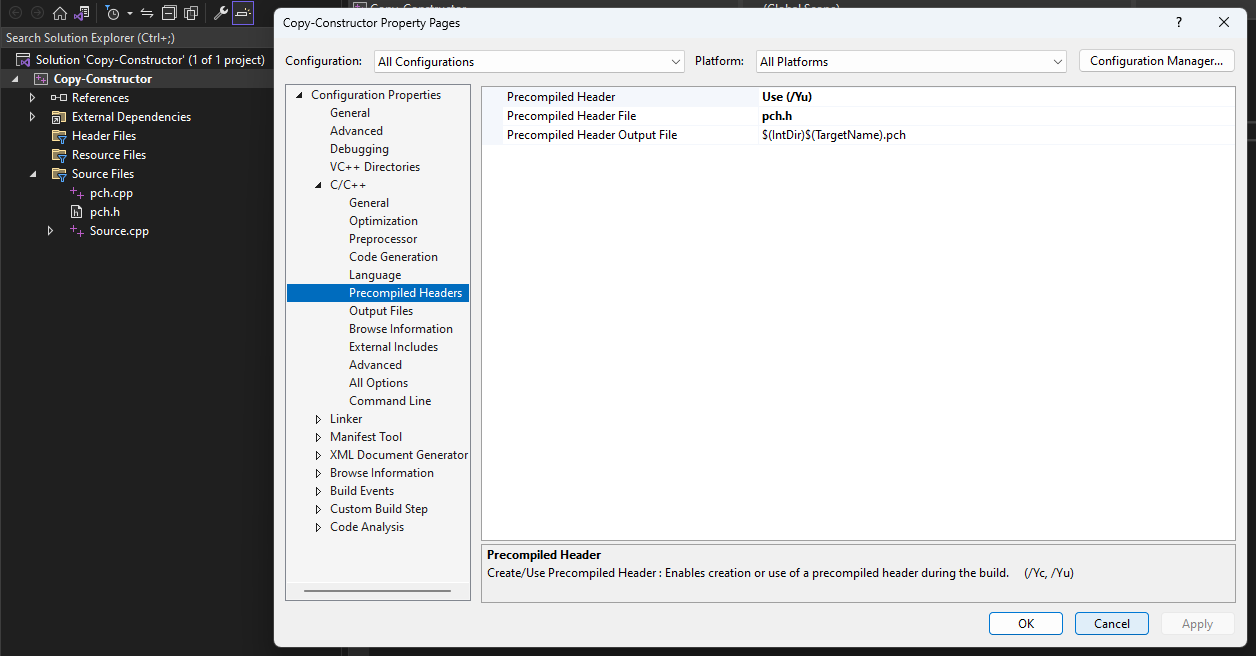Expand the Source.cpp file node
This screenshot has height=656, width=1256.
click(x=51, y=231)
